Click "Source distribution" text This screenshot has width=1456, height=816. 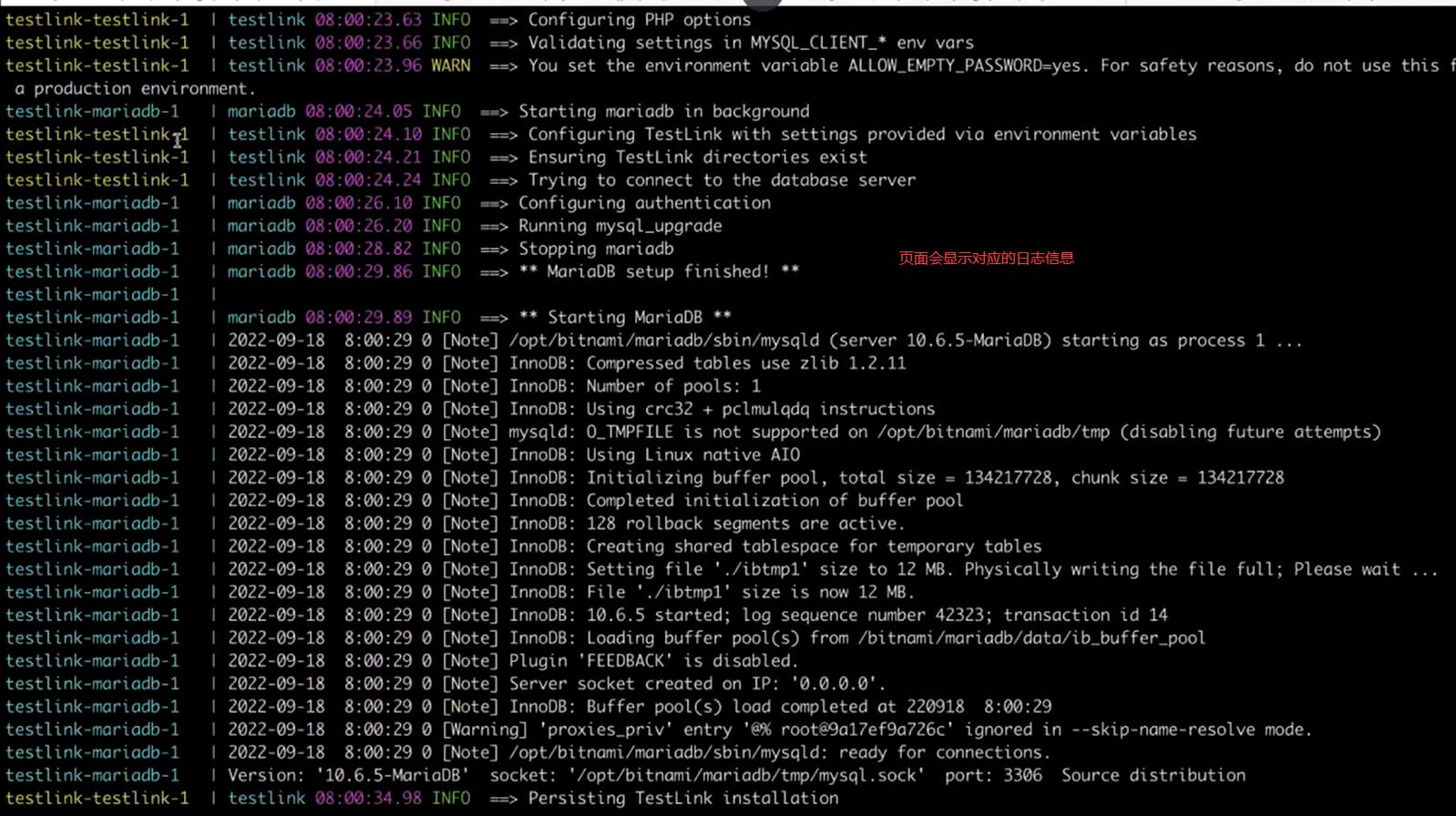1154,775
